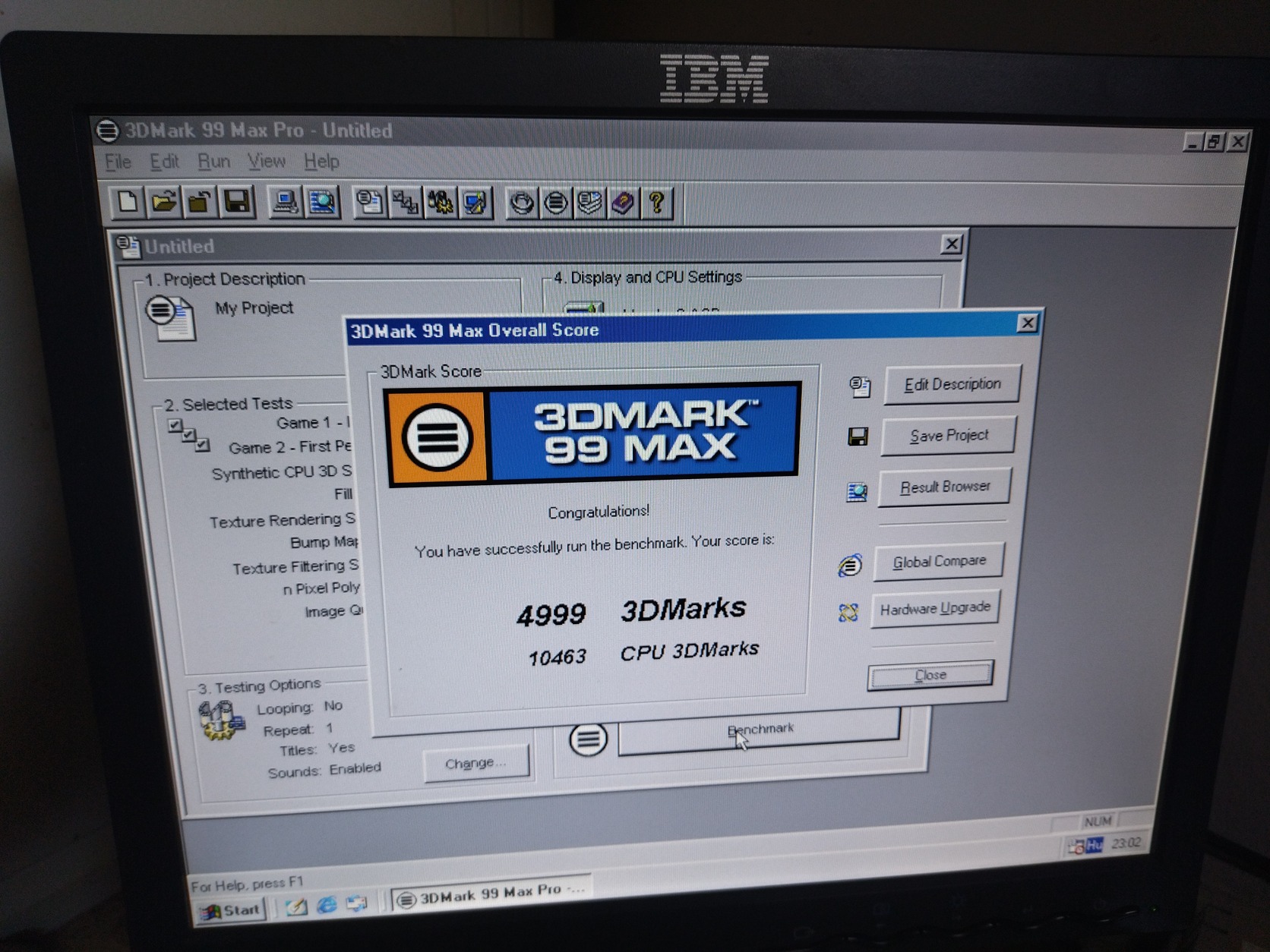1270x952 pixels.
Task: Click the Start button
Action: pyautogui.click(x=231, y=910)
